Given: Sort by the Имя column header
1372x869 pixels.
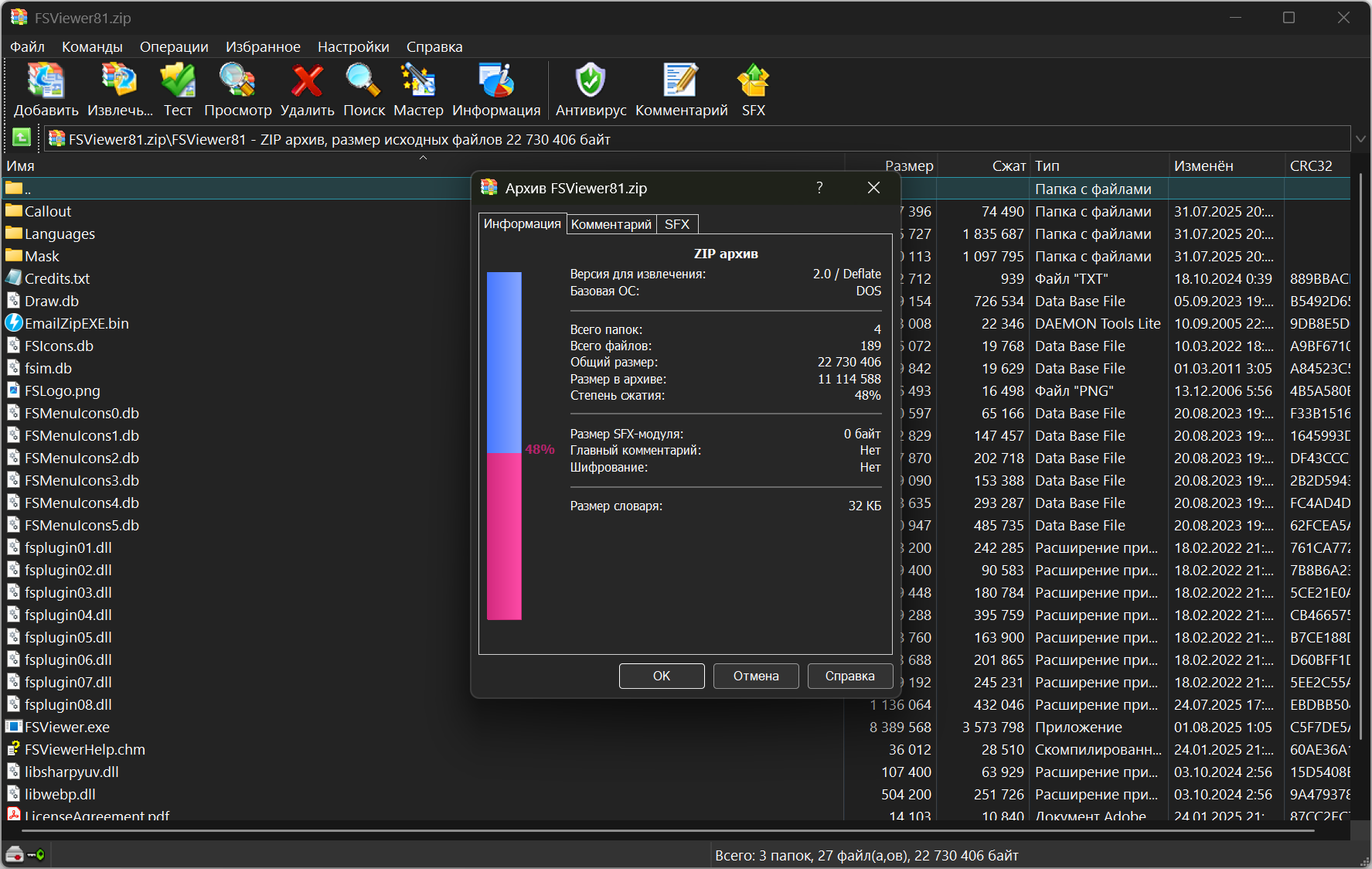Looking at the screenshot, I should [423, 165].
